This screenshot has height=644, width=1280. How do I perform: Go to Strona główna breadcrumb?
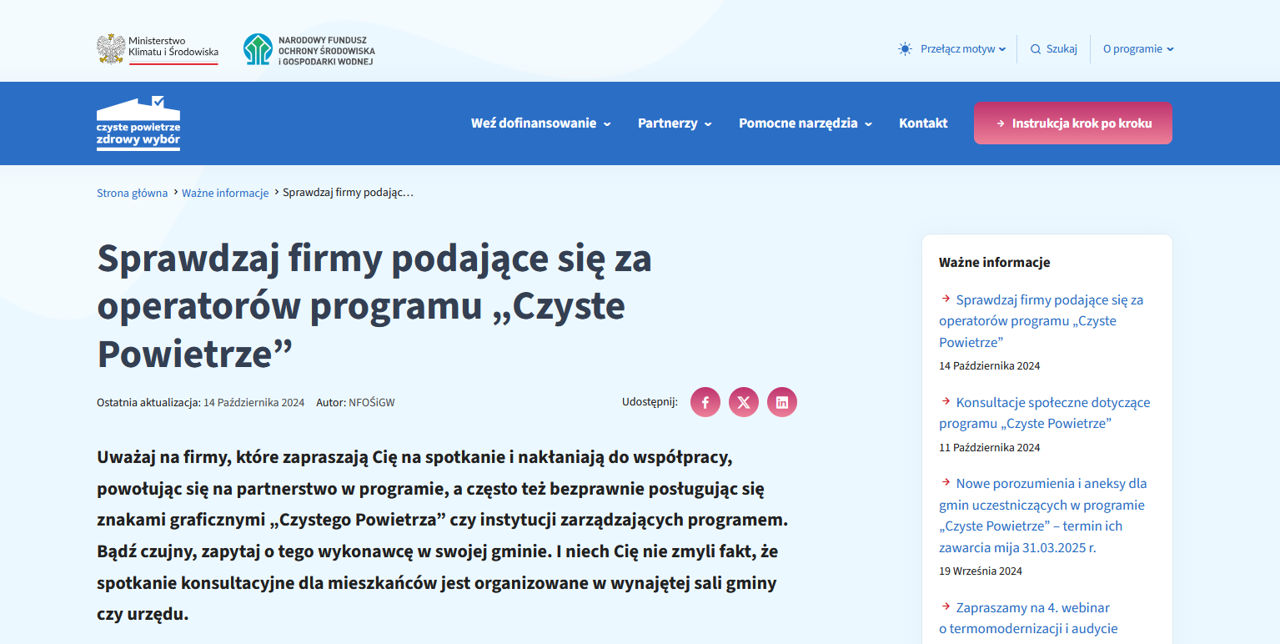tap(132, 193)
